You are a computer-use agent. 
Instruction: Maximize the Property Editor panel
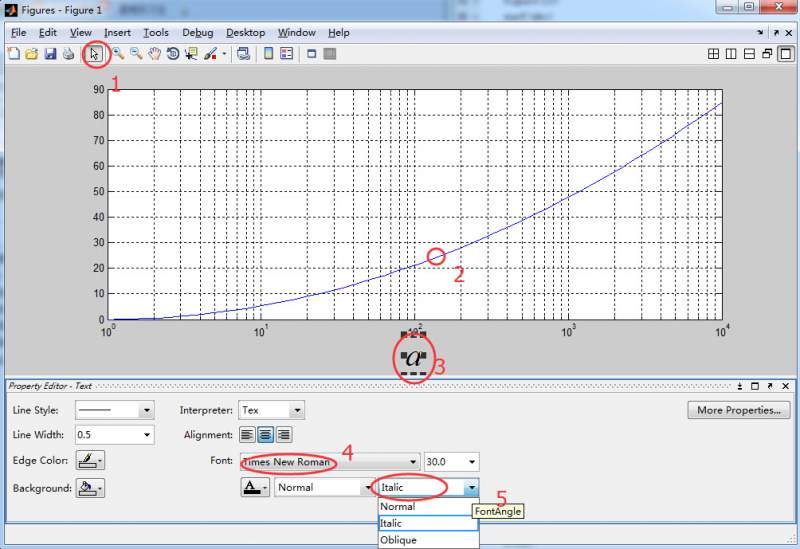755,386
